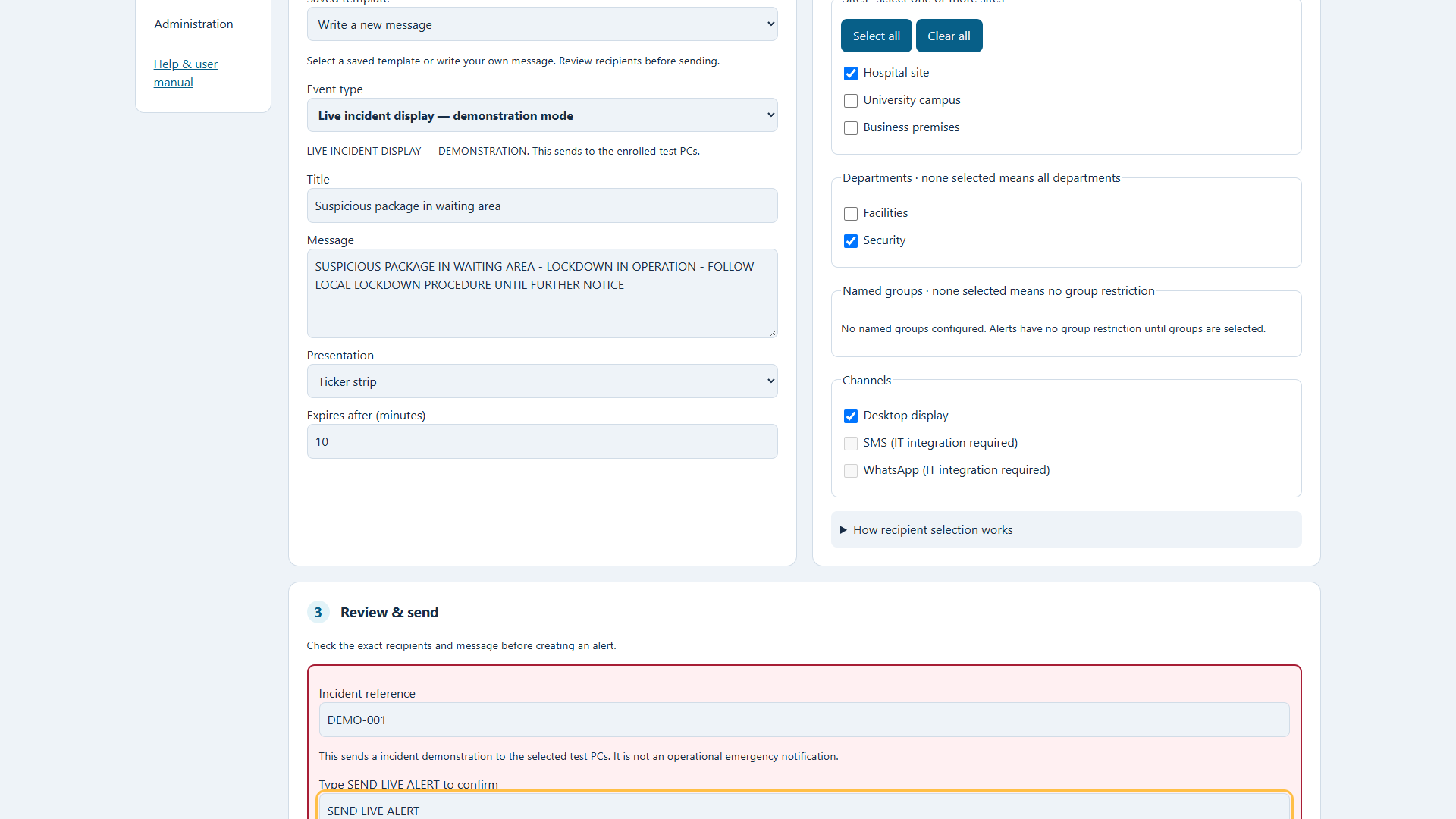The width and height of the screenshot is (1456, 819).
Task: Open the Event type dropdown
Action: click(x=542, y=115)
